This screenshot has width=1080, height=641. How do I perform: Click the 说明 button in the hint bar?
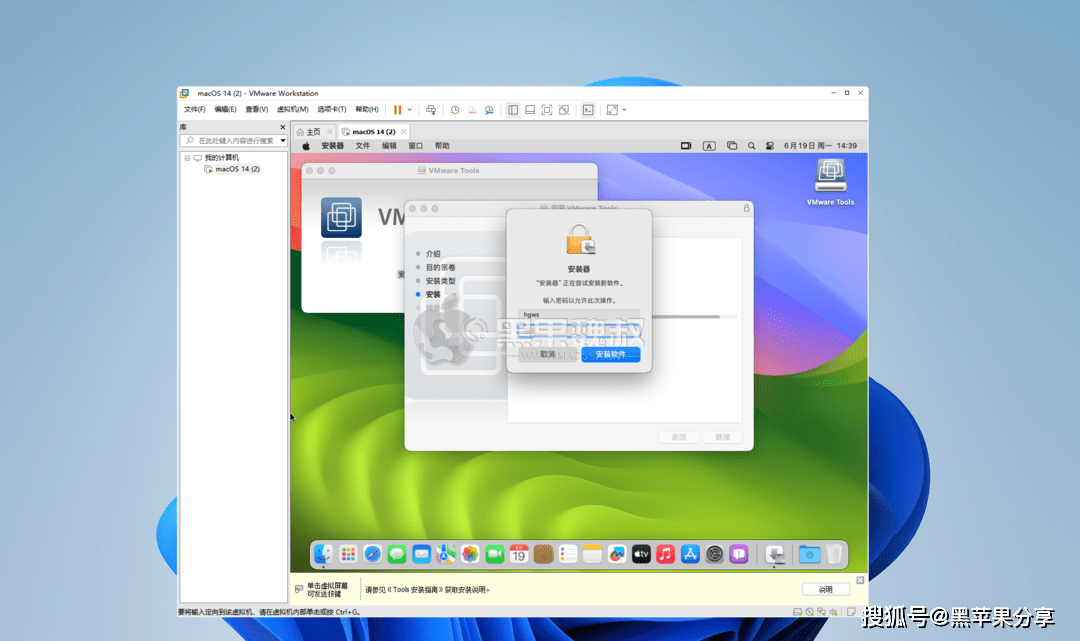[x=825, y=589]
